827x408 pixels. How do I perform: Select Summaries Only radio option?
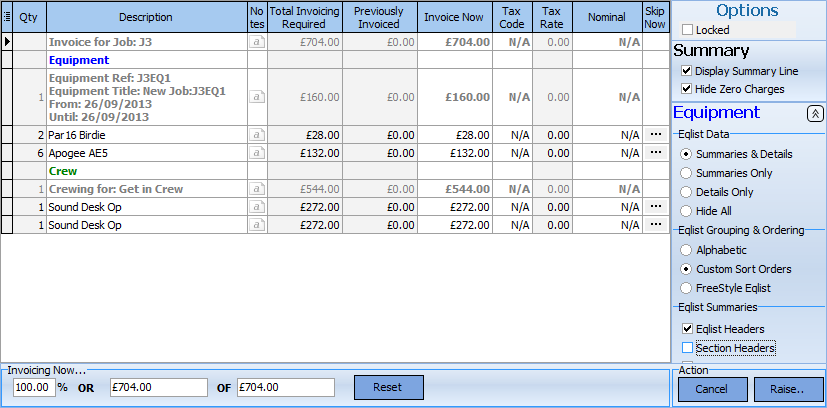coord(686,173)
